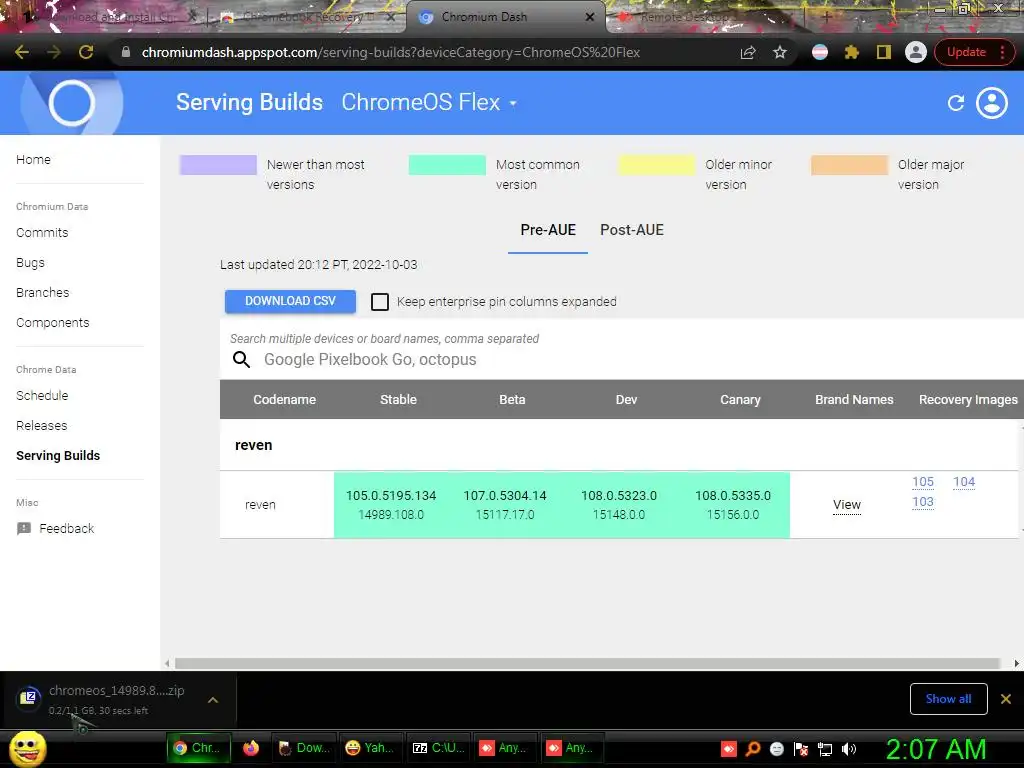Image resolution: width=1024 pixels, height=768 pixels.
Task: Open the Chrome Update menu button
Action: coord(974,52)
